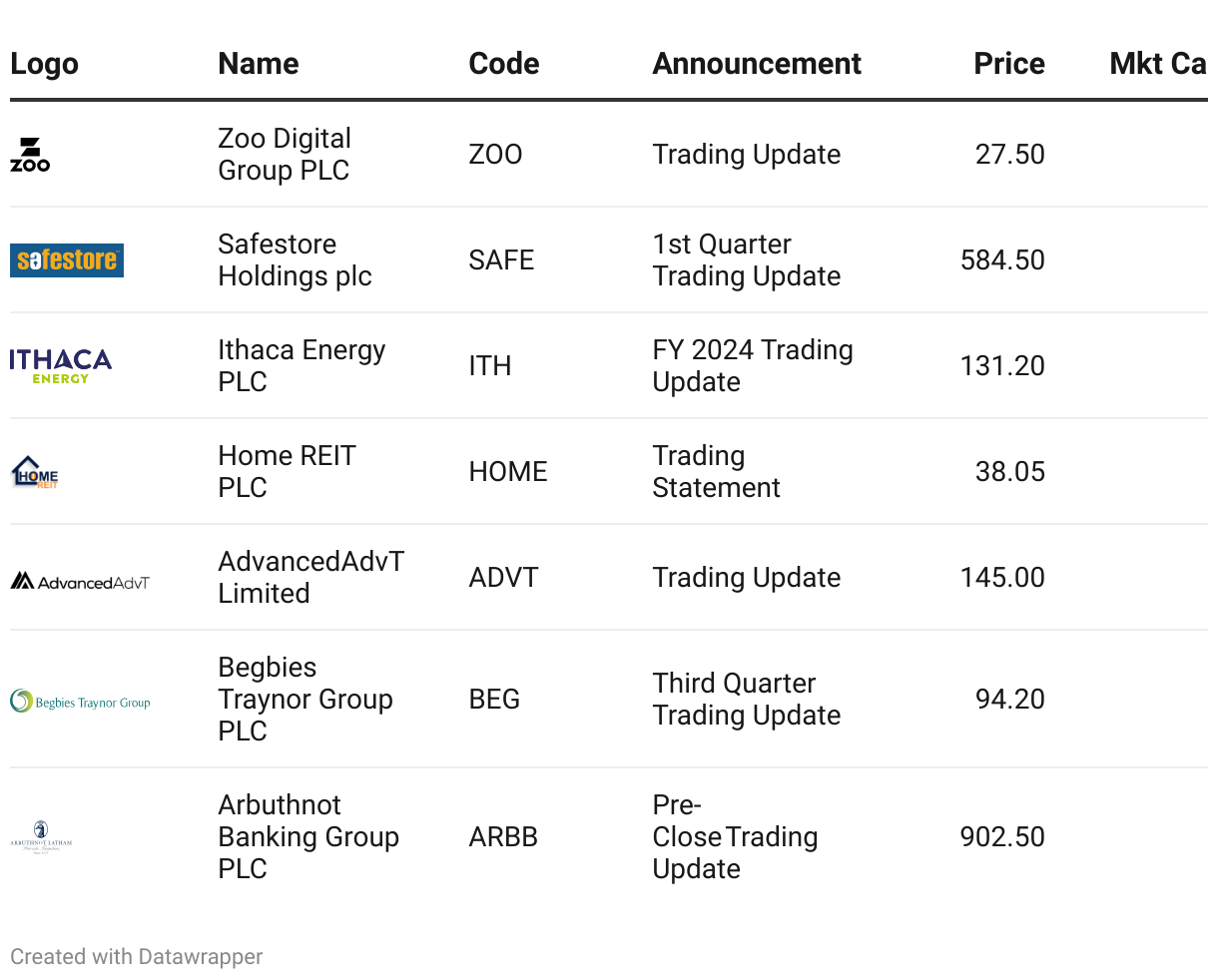Click the AdvancedAdvT logo

(x=80, y=581)
